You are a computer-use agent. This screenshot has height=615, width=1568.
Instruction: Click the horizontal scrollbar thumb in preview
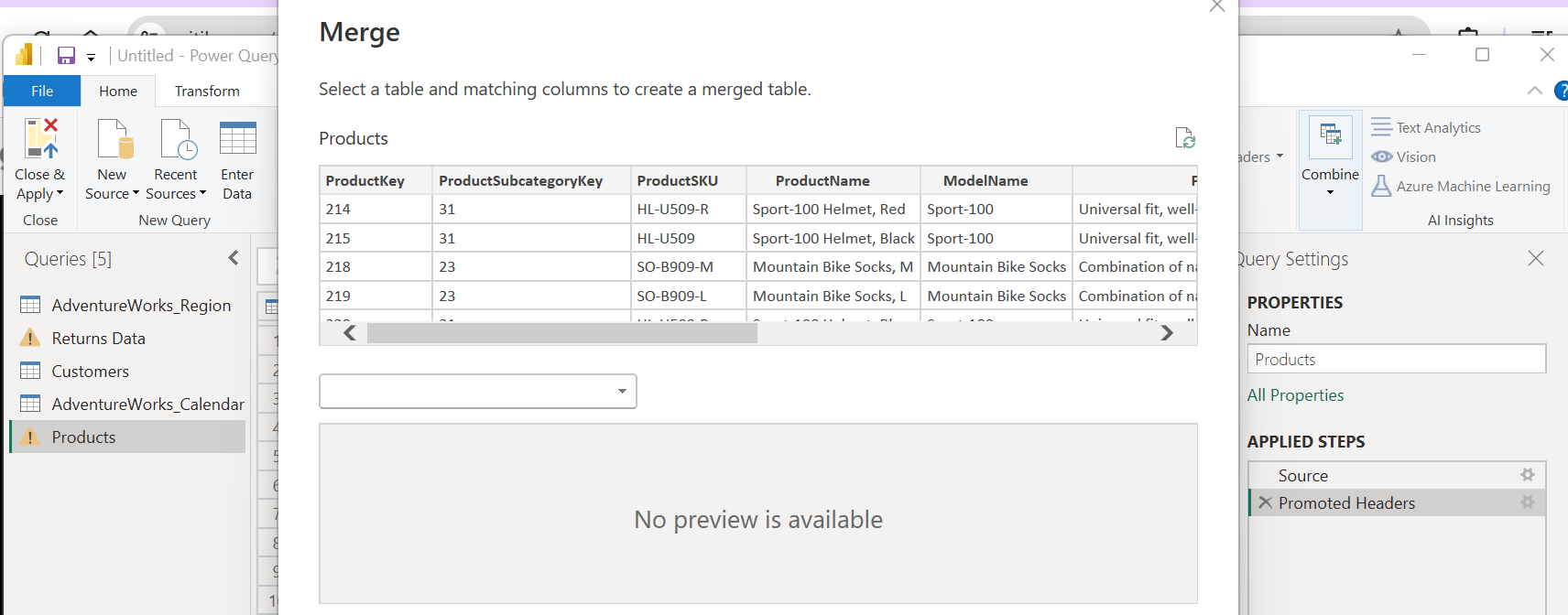(562, 333)
